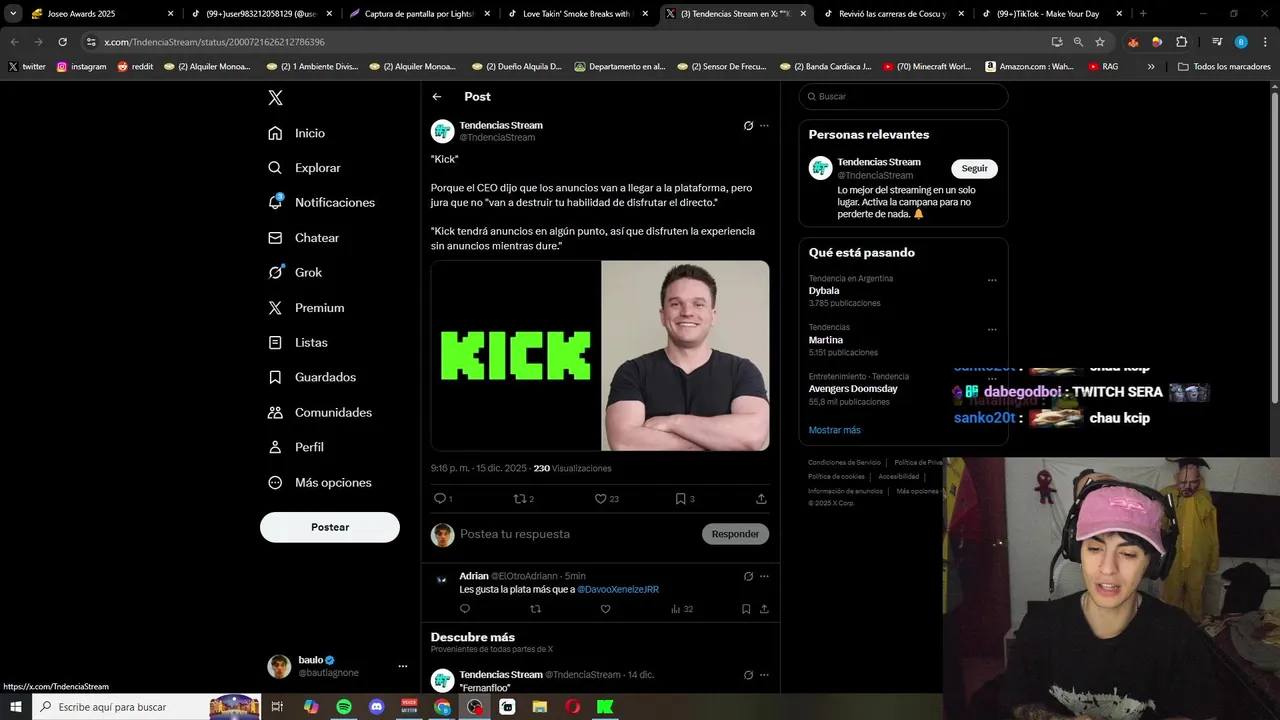This screenshot has height=720, width=1280.
Task: Go to Inicio in the sidebar
Action: tap(297, 133)
